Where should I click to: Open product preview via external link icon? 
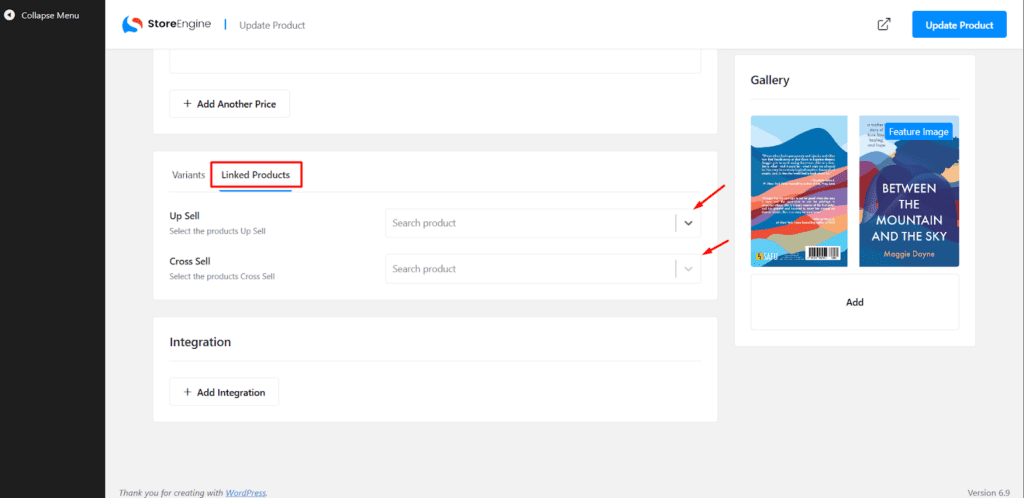[x=884, y=25]
